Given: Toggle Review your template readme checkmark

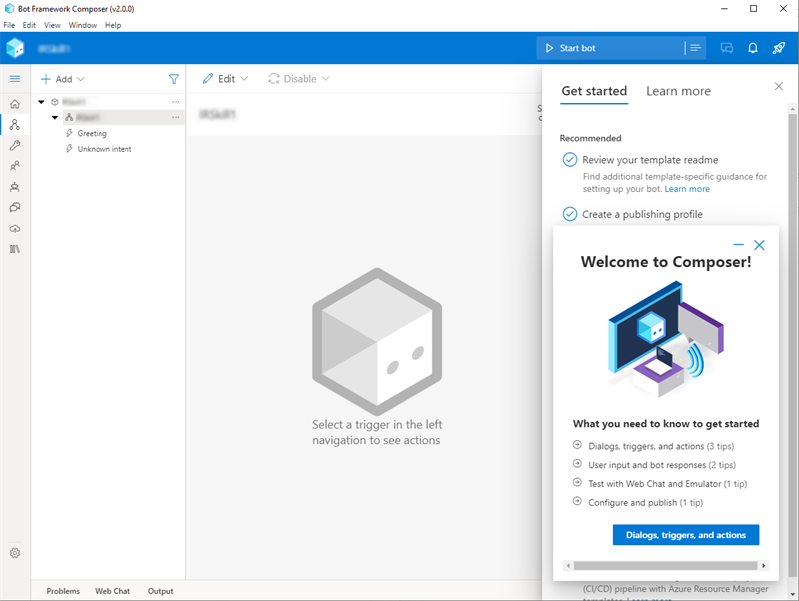Looking at the screenshot, I should pyautogui.click(x=570, y=160).
